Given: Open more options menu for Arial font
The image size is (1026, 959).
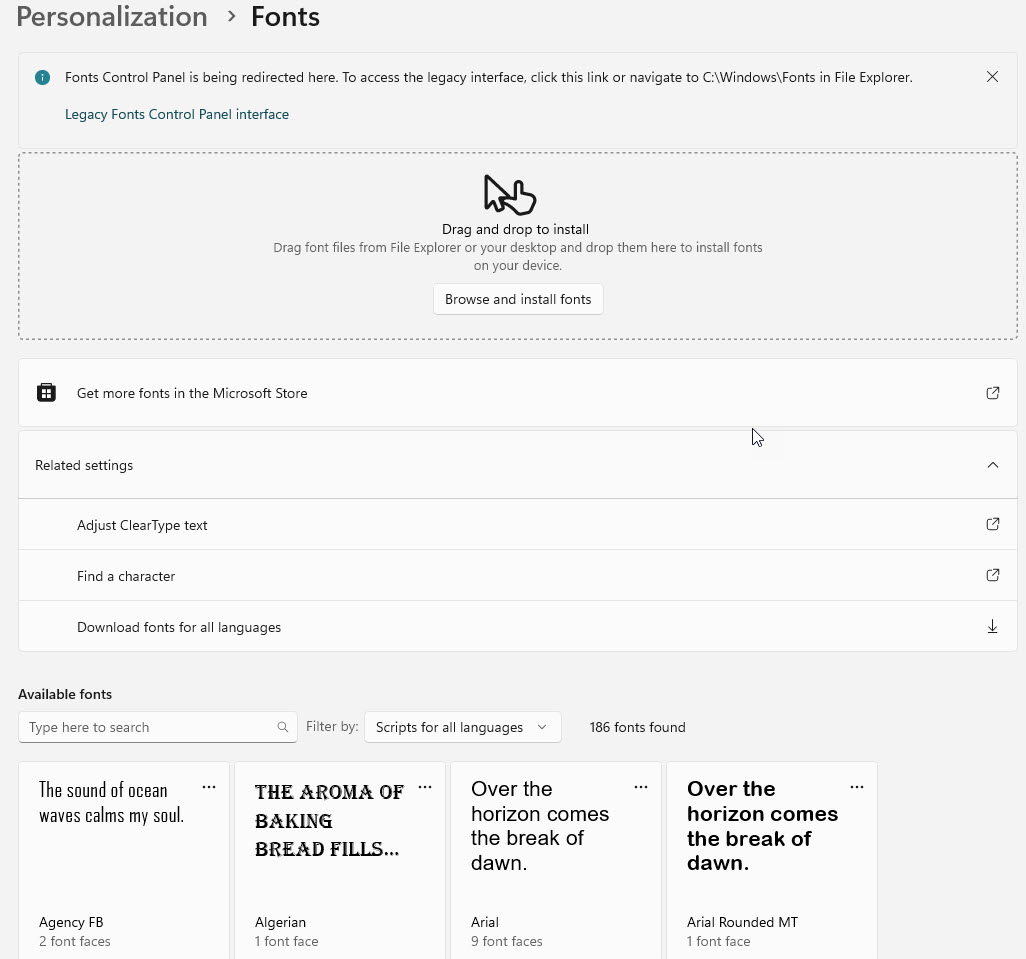Looking at the screenshot, I should [641, 788].
